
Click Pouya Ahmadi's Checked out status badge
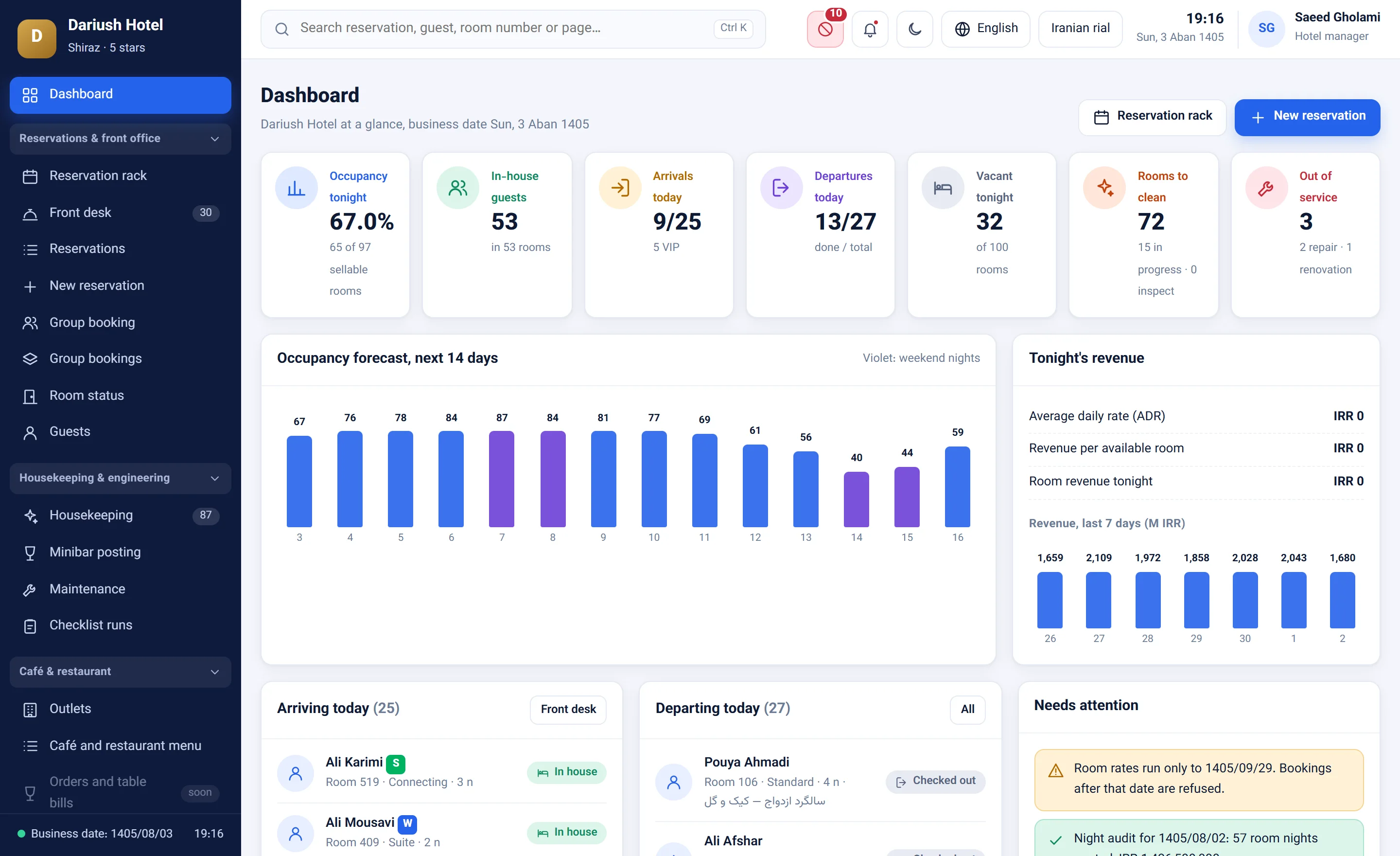coord(935,781)
